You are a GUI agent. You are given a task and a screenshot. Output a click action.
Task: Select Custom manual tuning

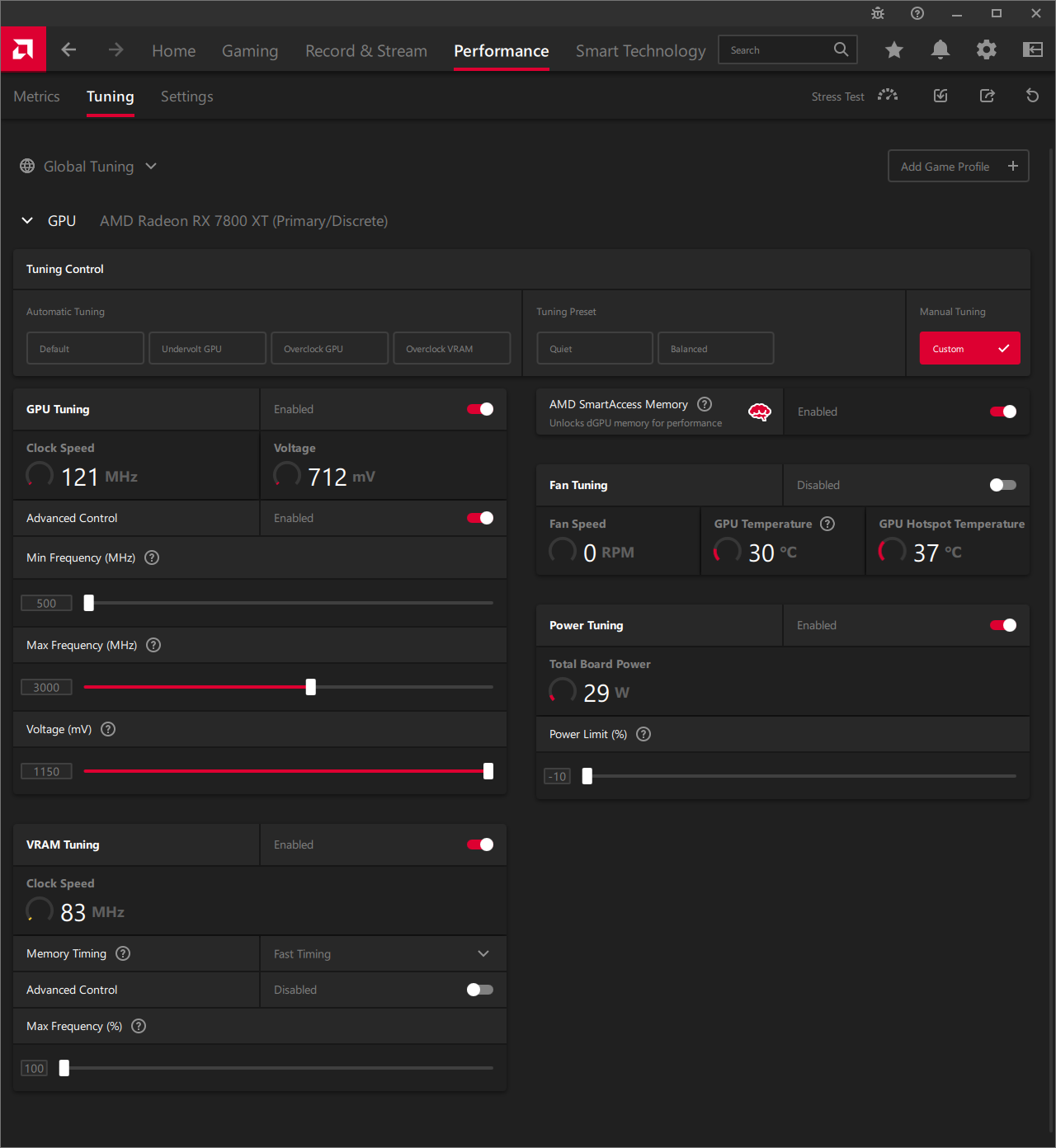(x=970, y=348)
